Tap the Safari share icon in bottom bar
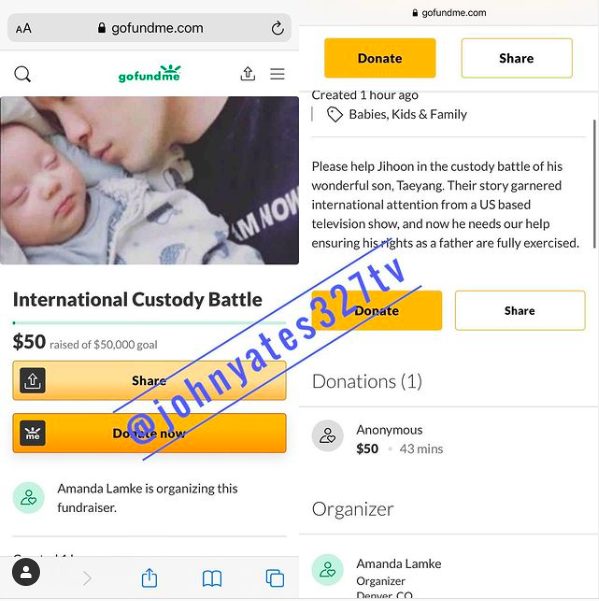Viewport: 599px width, 601px height. pos(149,578)
